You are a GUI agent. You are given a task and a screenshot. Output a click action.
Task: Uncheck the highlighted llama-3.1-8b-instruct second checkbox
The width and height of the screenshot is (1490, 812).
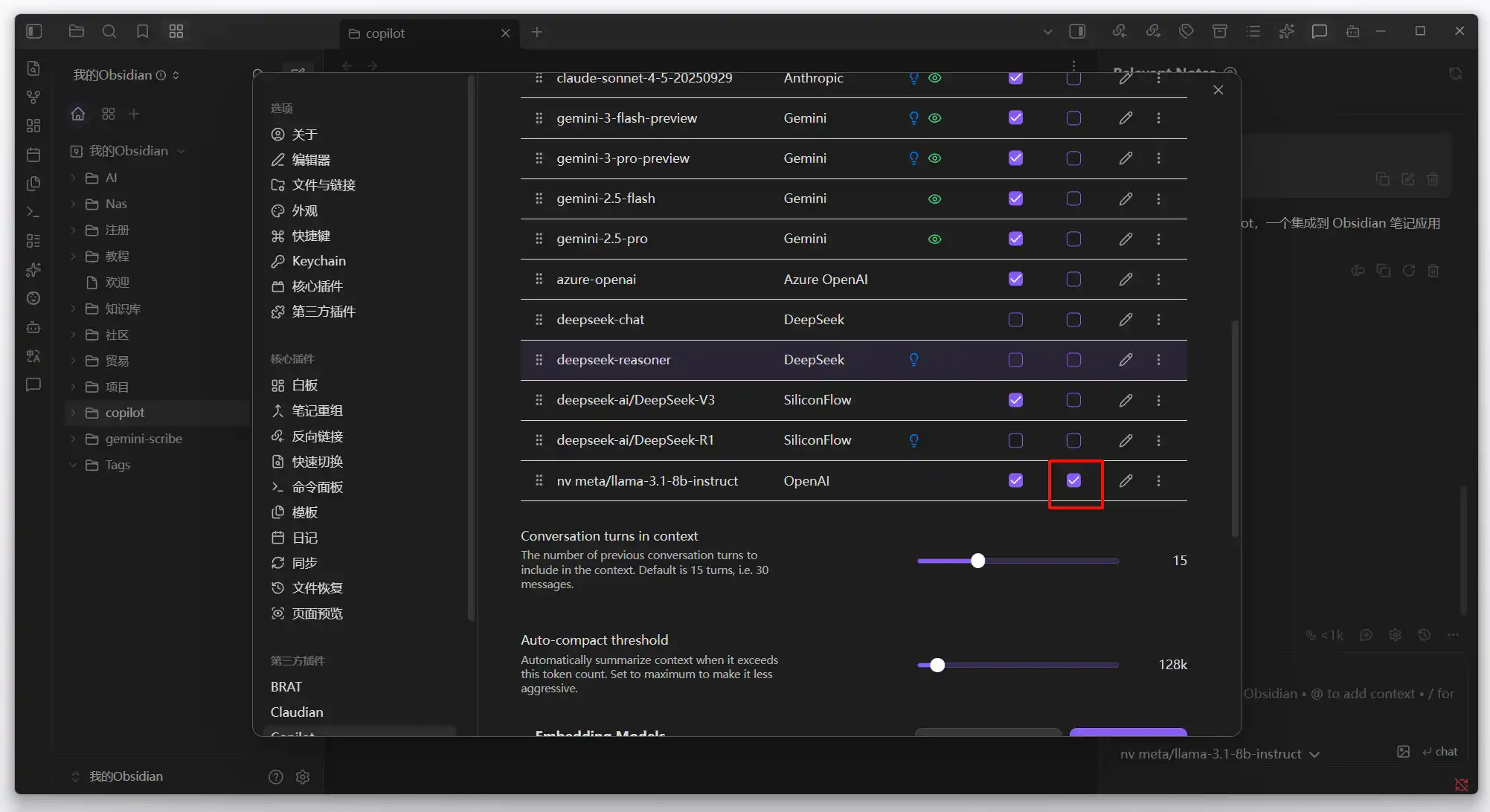coord(1073,481)
